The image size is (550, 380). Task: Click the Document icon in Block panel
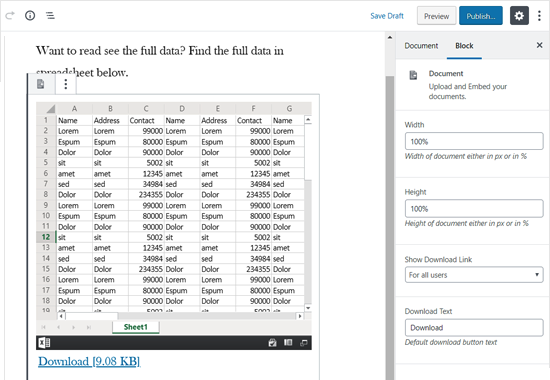413,75
